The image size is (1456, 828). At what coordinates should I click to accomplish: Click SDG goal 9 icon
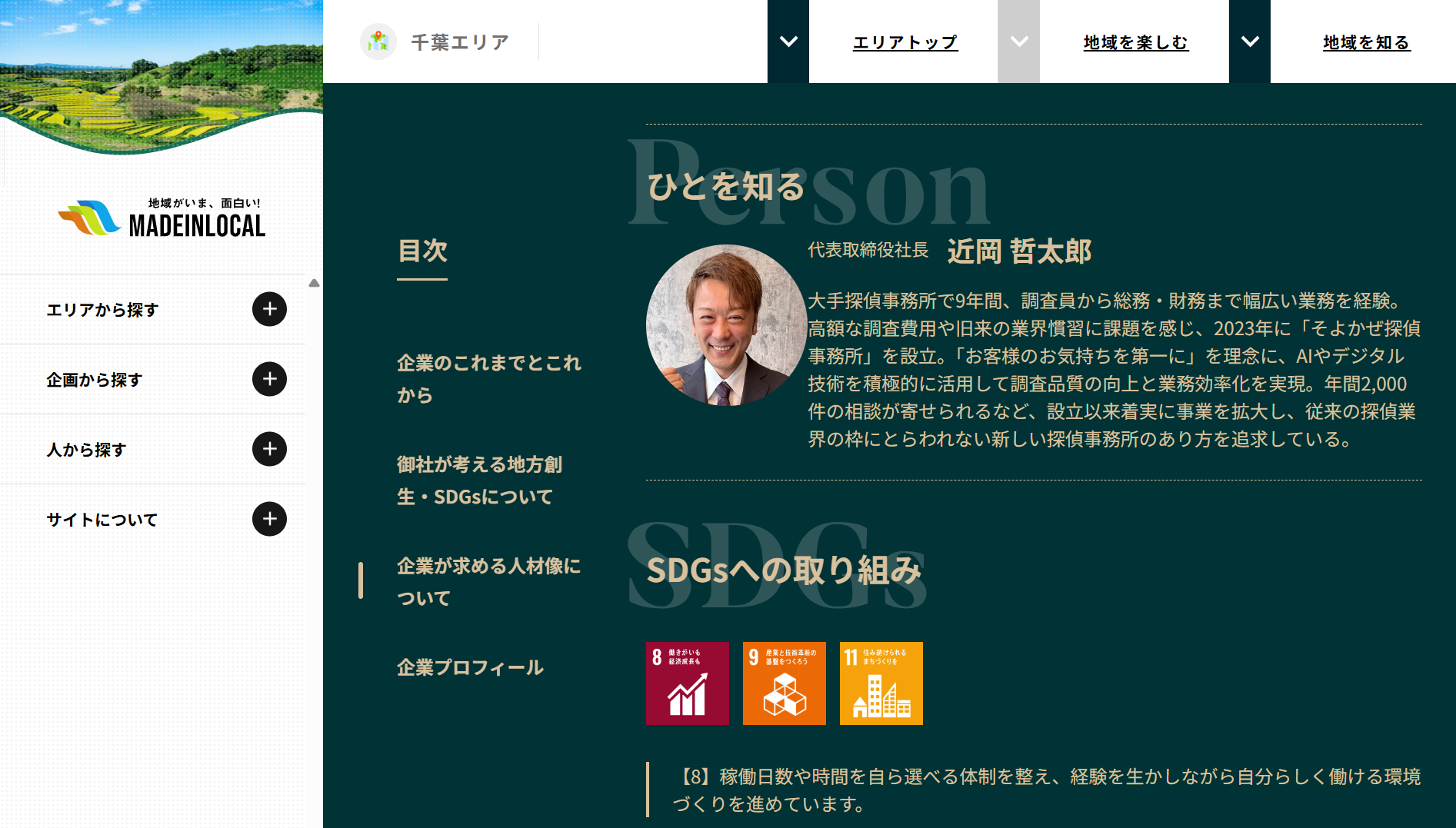(785, 683)
